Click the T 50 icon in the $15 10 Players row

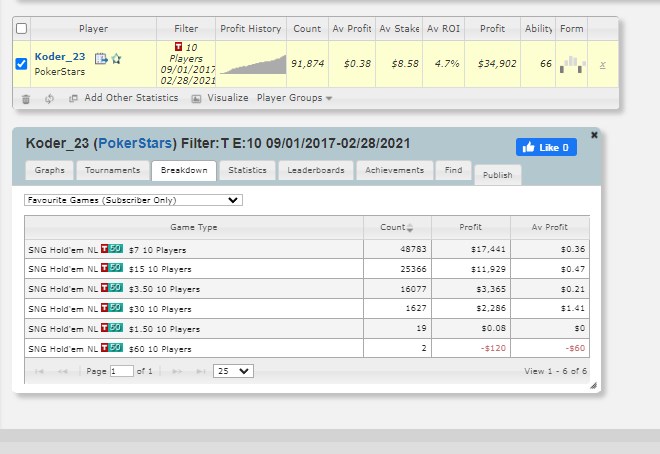[x=112, y=268]
